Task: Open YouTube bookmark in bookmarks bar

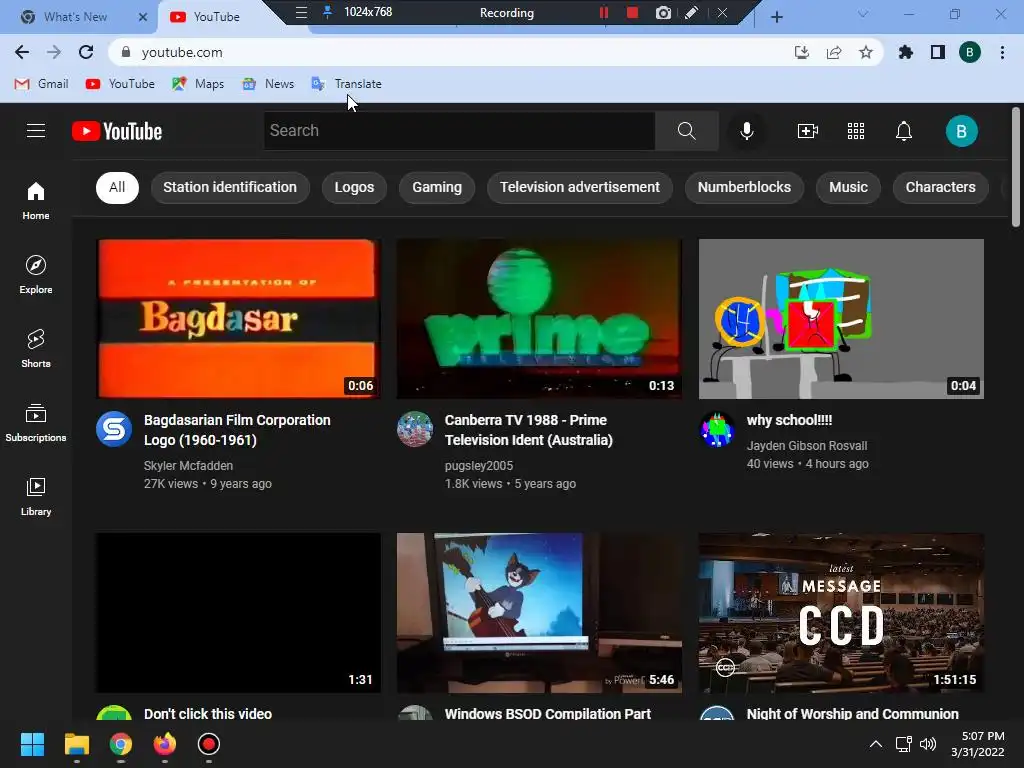Action: tap(120, 84)
